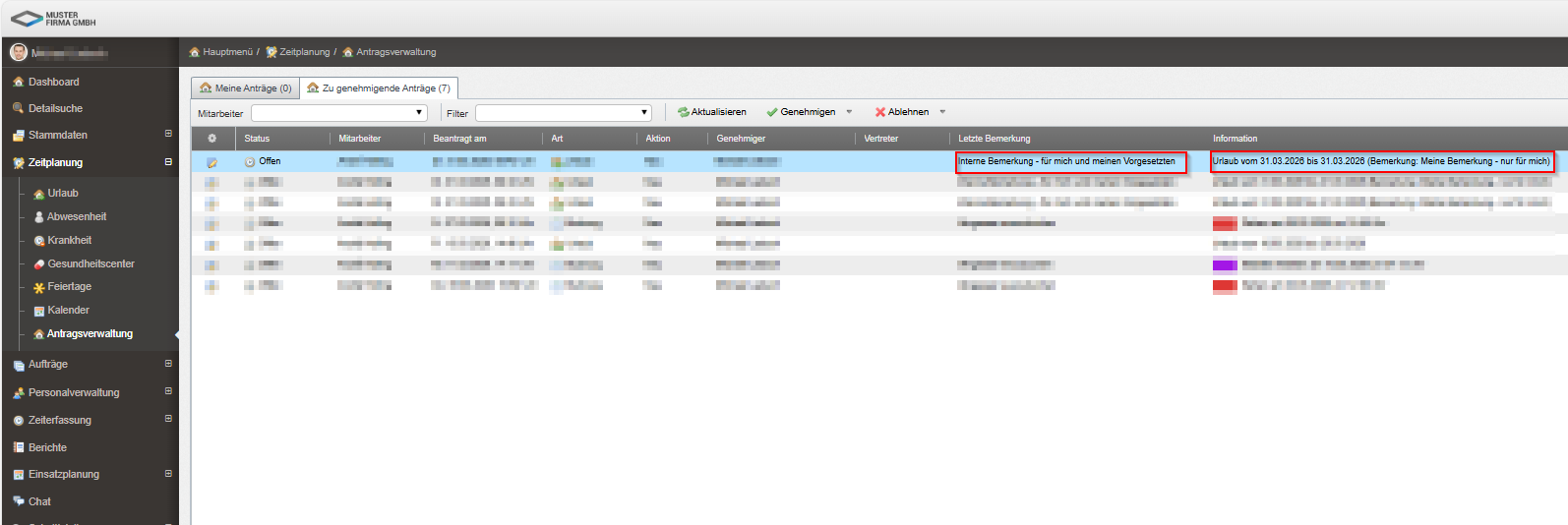This screenshot has height=525, width=1568.
Task: Click the Muster Firma GmbH logo
Action: tap(54, 19)
